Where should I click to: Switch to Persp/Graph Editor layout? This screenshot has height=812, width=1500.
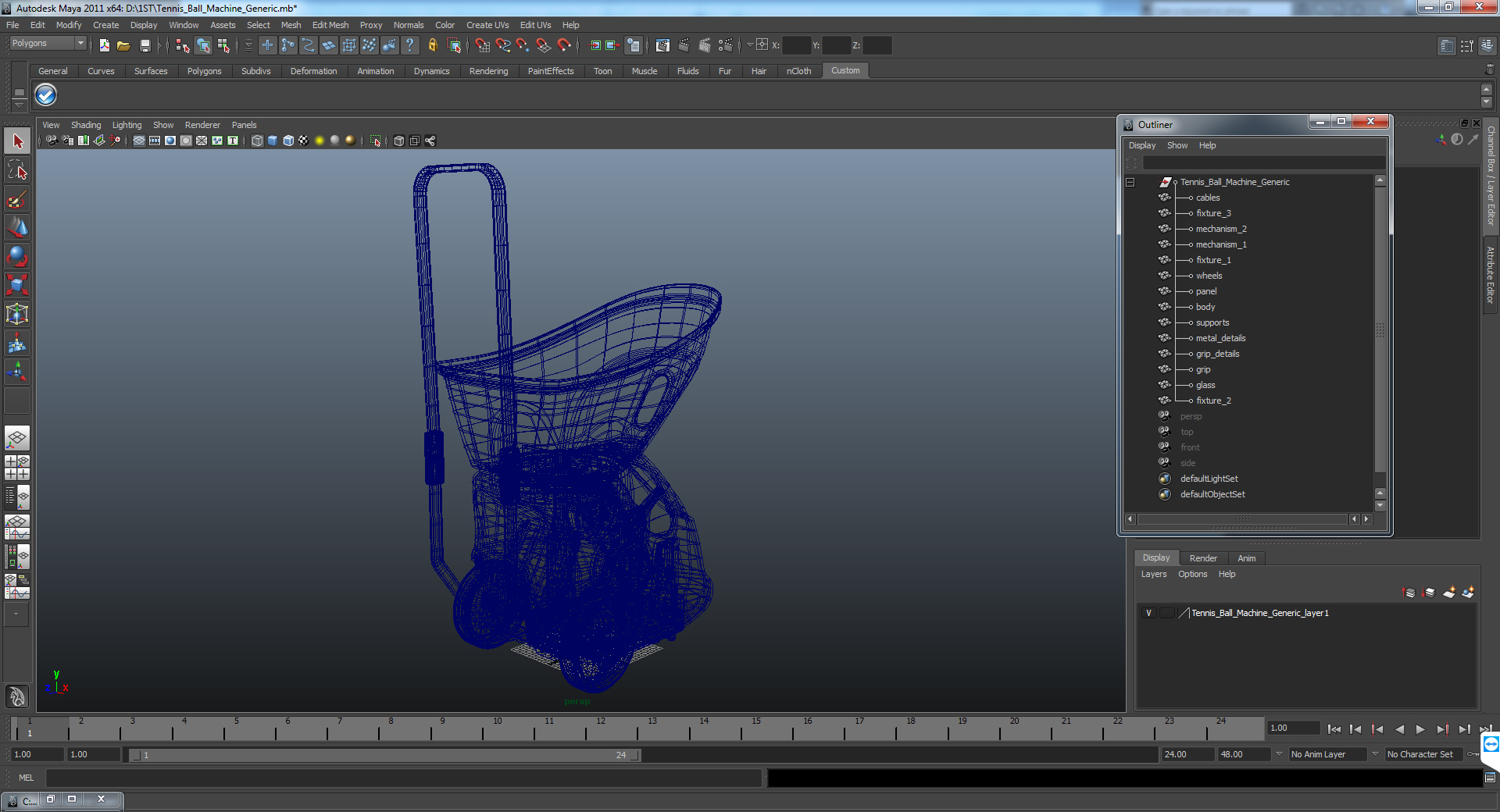click(17, 527)
